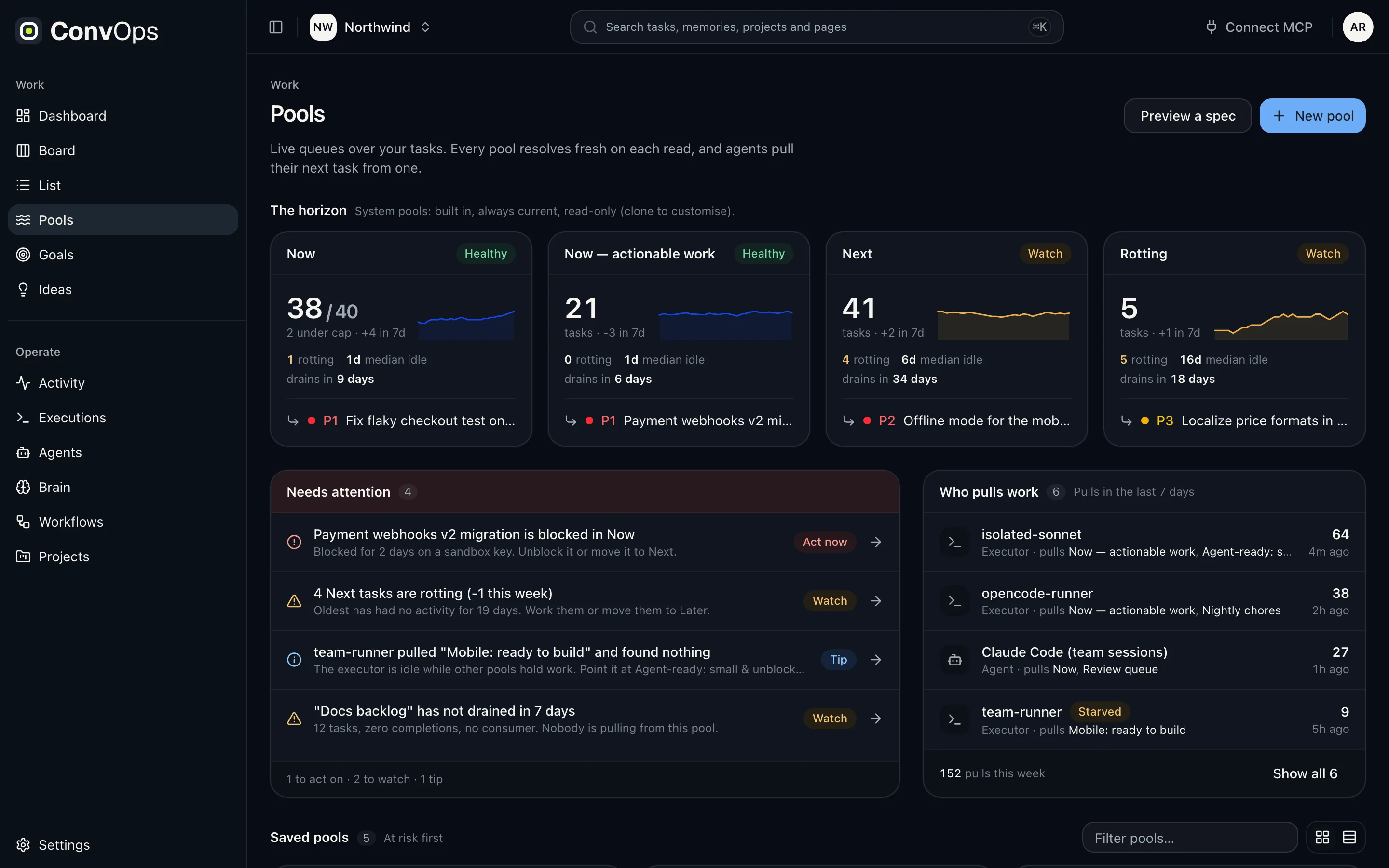Click Act now on Payment webhooks

[825, 542]
